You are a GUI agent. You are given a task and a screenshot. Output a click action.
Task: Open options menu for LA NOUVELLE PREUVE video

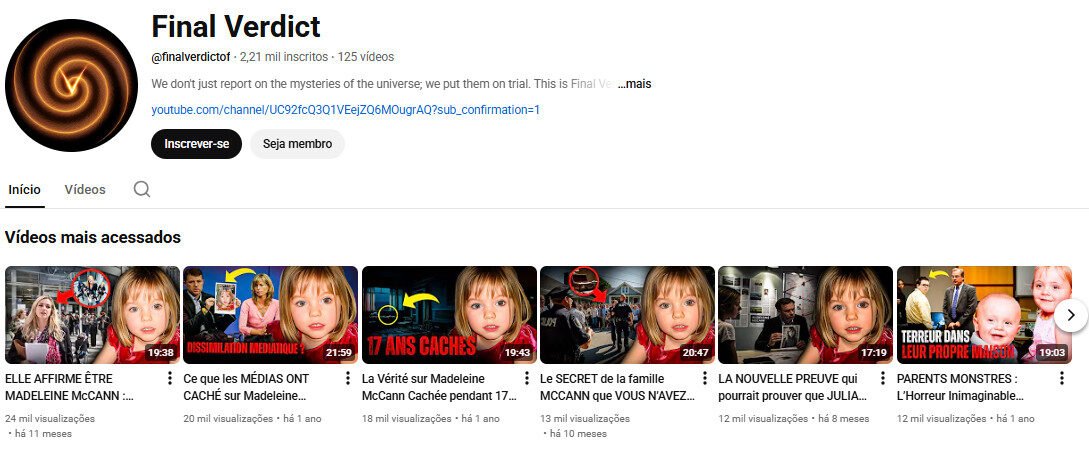pos(882,379)
